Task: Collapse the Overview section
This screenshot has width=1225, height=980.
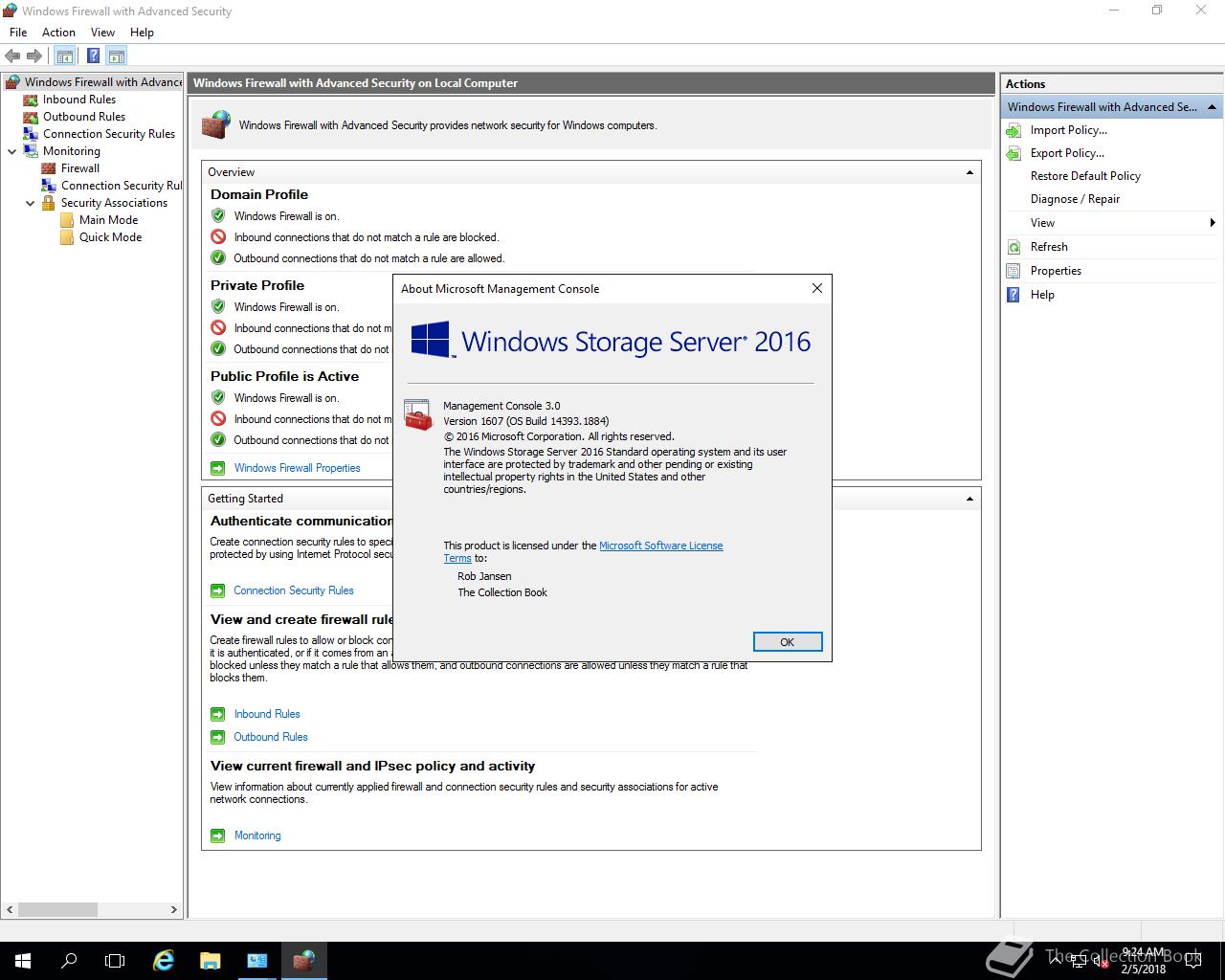Action: 969,172
